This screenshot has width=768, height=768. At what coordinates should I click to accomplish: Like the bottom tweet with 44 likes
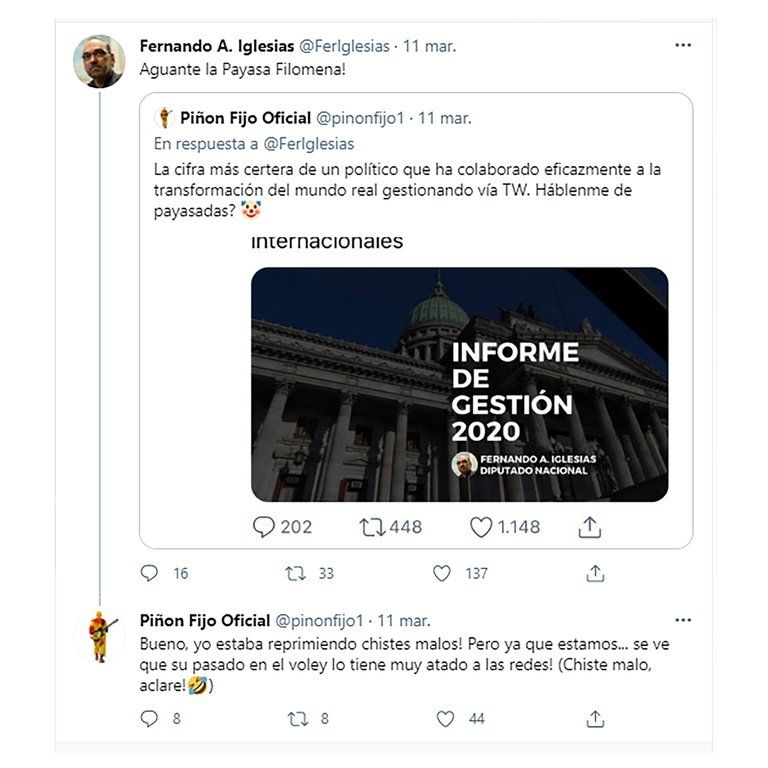tap(446, 718)
